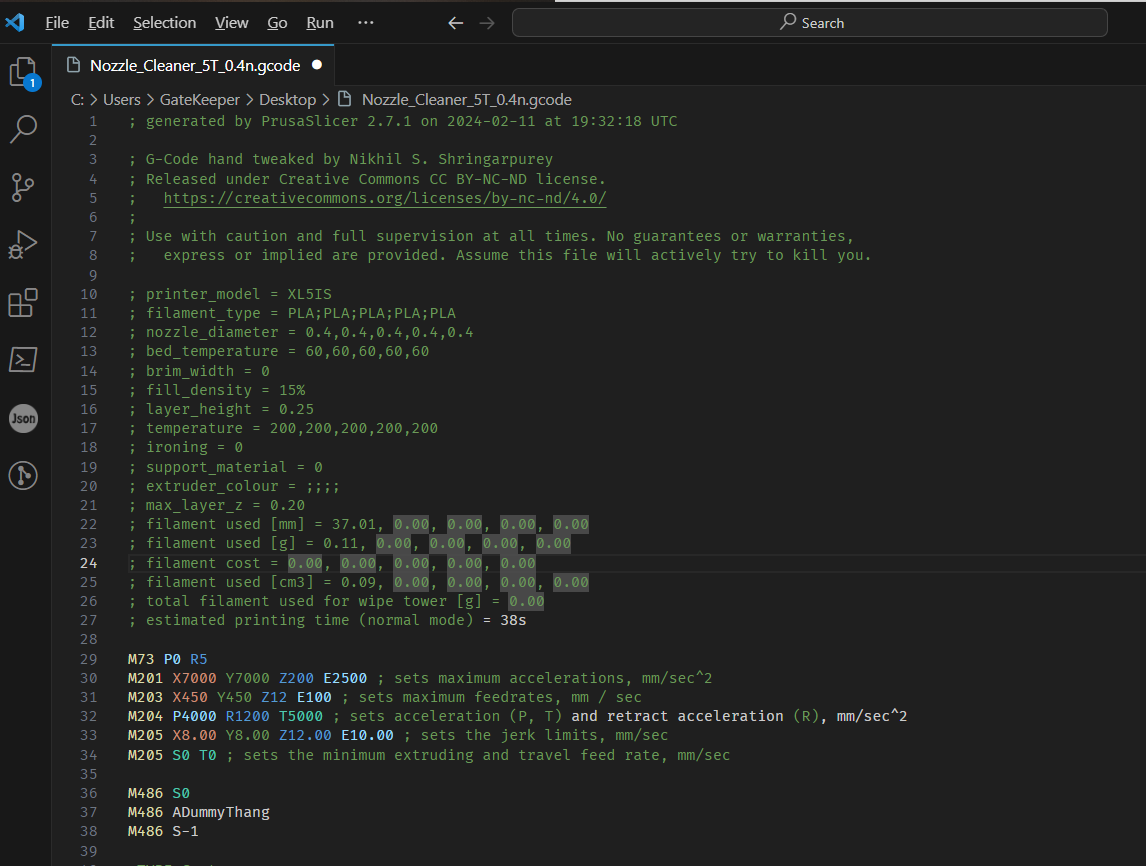1146x866 pixels.
Task: Open the creativecommons.org license link
Action: [x=385, y=198]
